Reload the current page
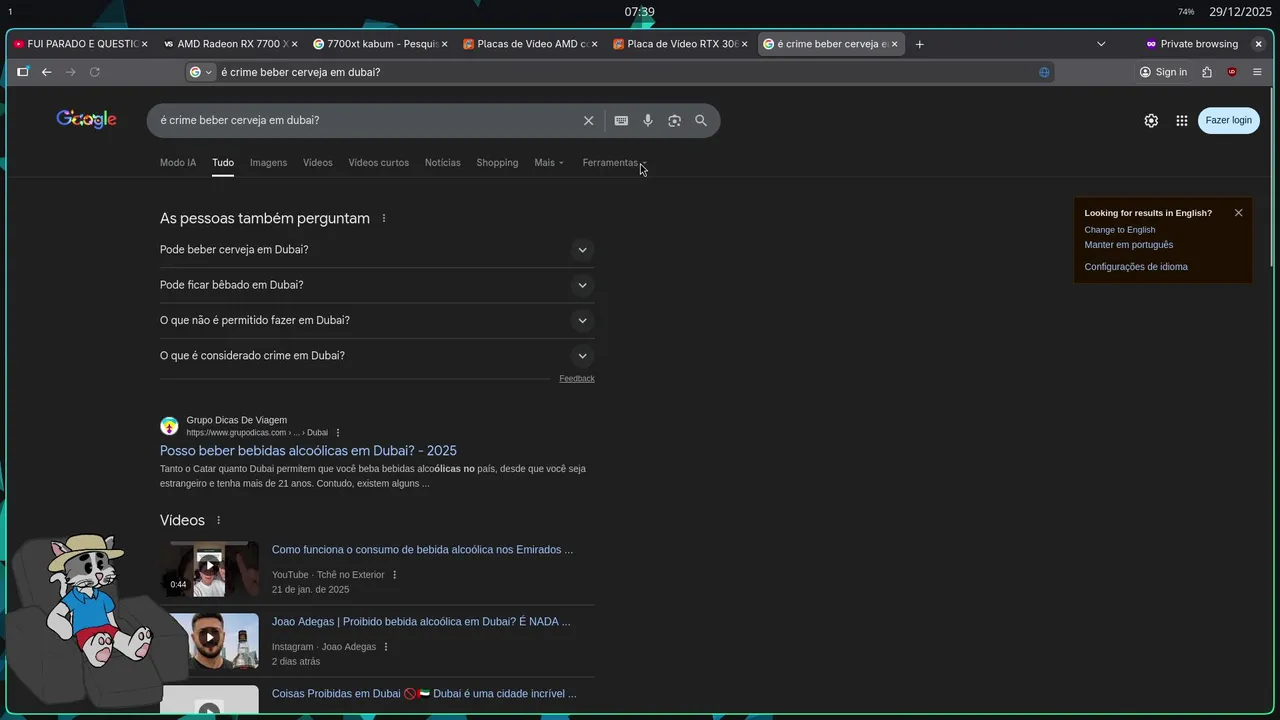The height and width of the screenshot is (720, 1280). (x=95, y=72)
